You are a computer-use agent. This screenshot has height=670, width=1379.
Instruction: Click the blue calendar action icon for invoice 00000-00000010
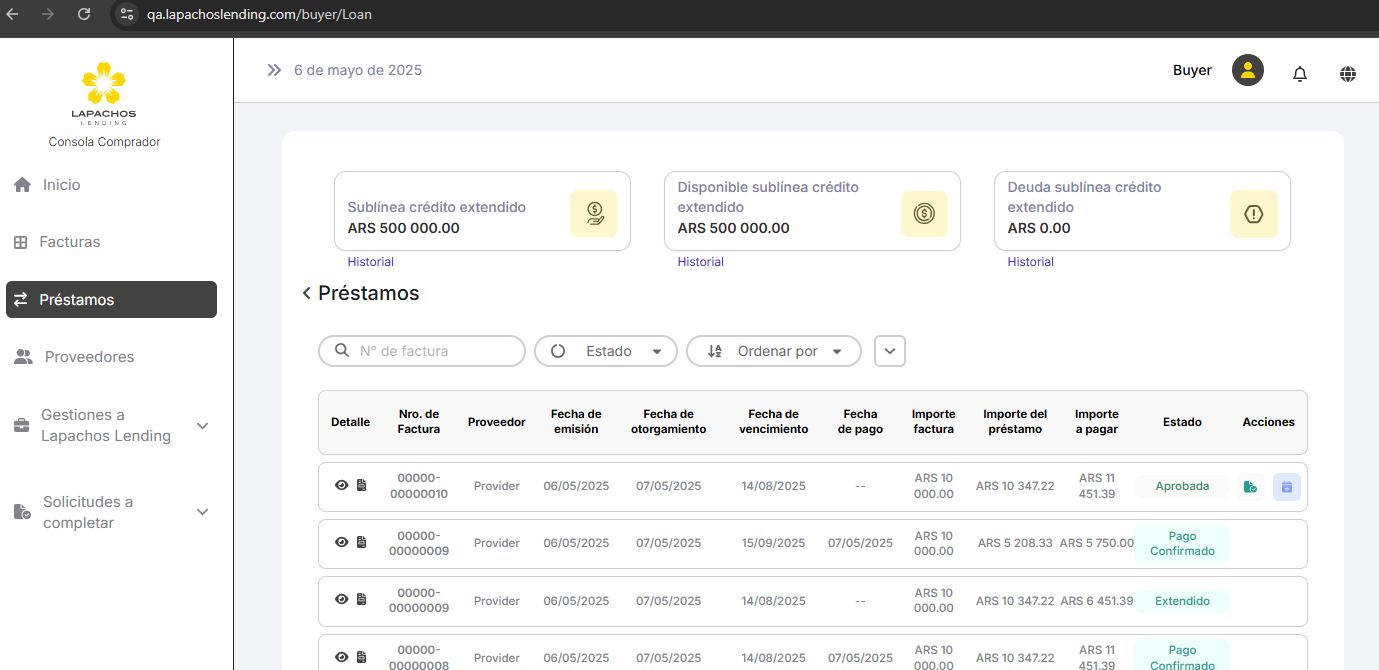point(1286,487)
